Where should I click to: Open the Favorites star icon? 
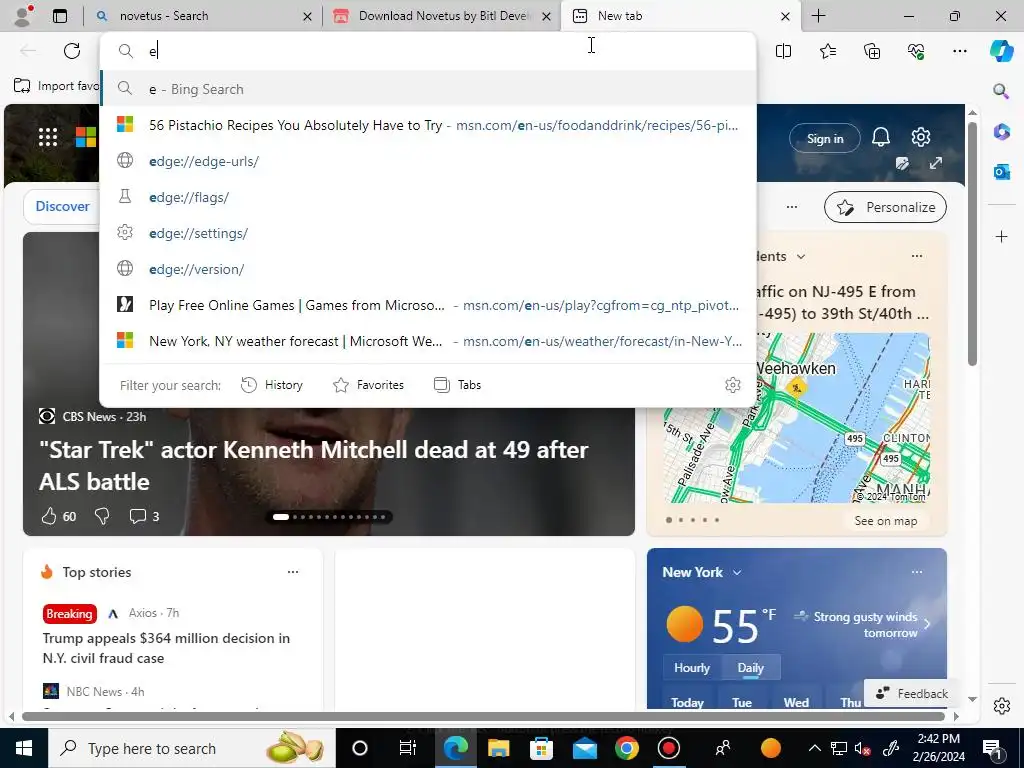[827, 51]
